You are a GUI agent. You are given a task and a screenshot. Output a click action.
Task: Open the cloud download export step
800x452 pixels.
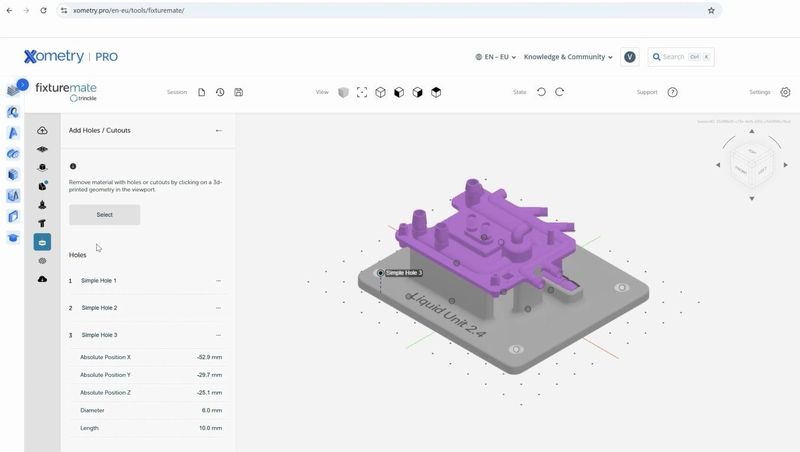tap(42, 279)
